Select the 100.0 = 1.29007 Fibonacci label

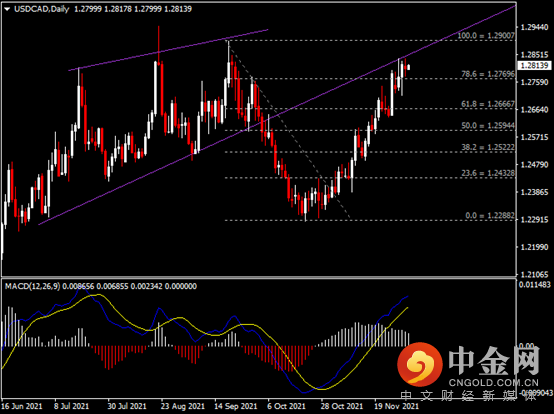point(486,36)
